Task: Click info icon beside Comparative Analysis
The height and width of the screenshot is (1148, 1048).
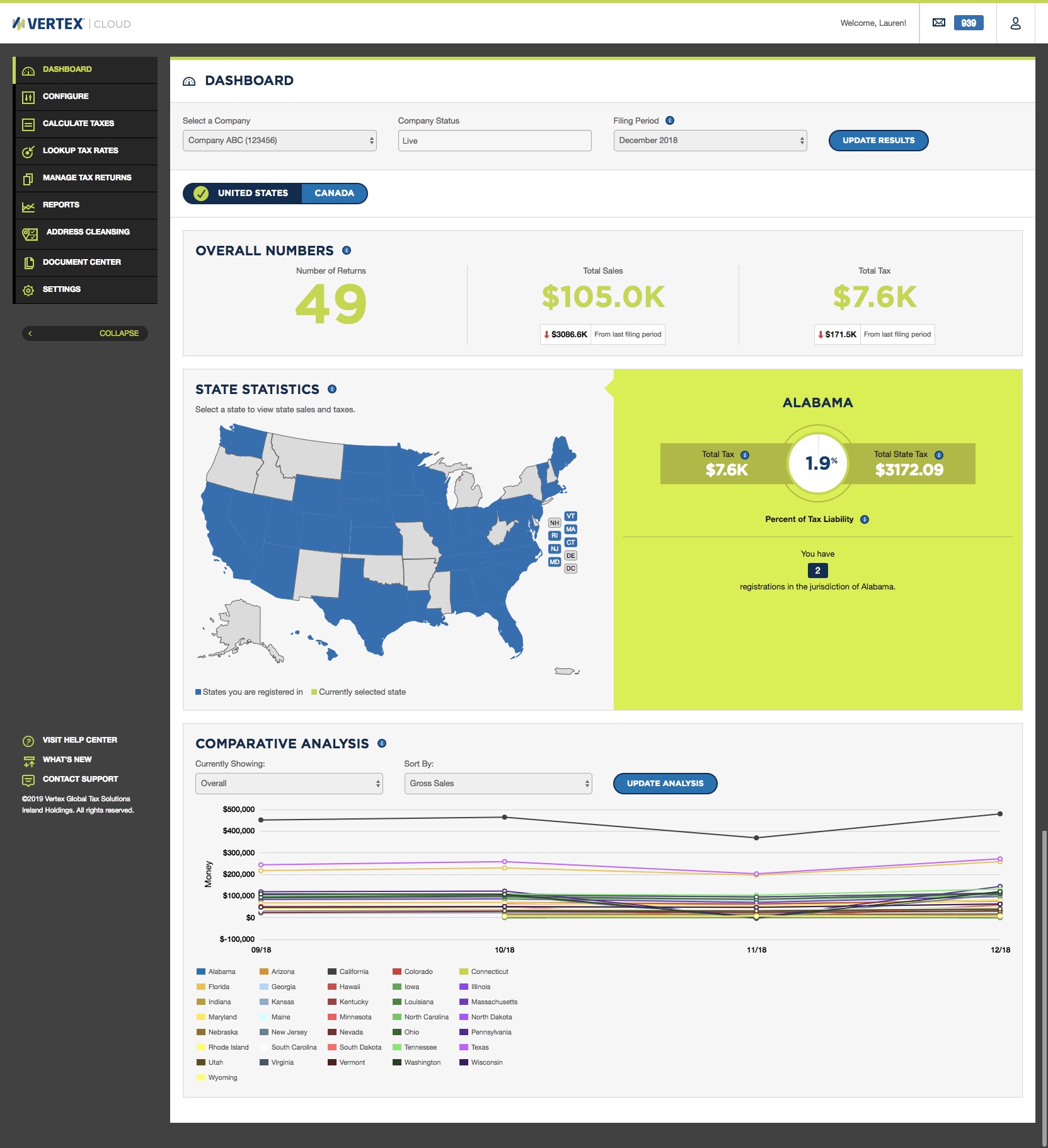Action: [381, 743]
